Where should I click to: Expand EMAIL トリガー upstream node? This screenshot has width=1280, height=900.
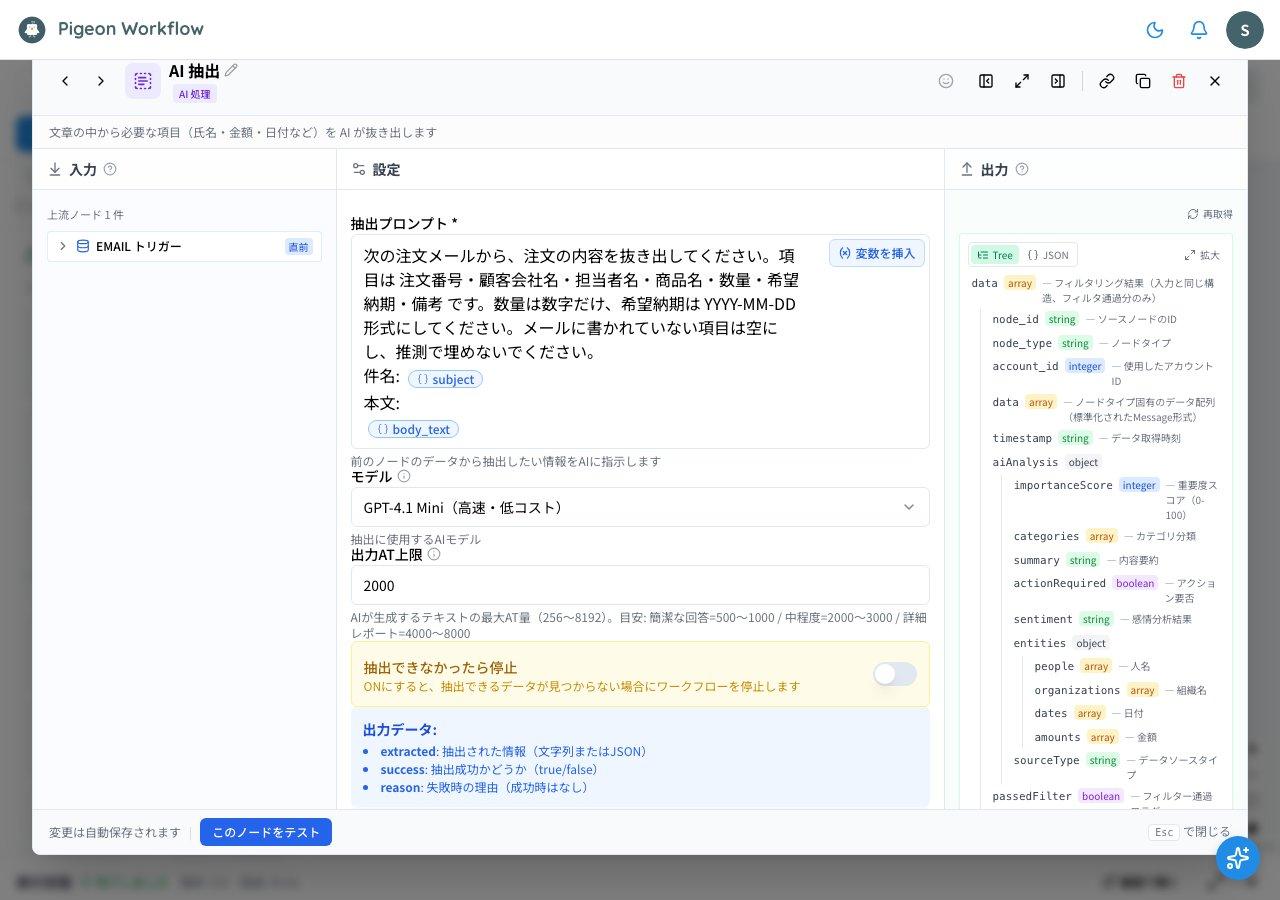(x=184, y=246)
